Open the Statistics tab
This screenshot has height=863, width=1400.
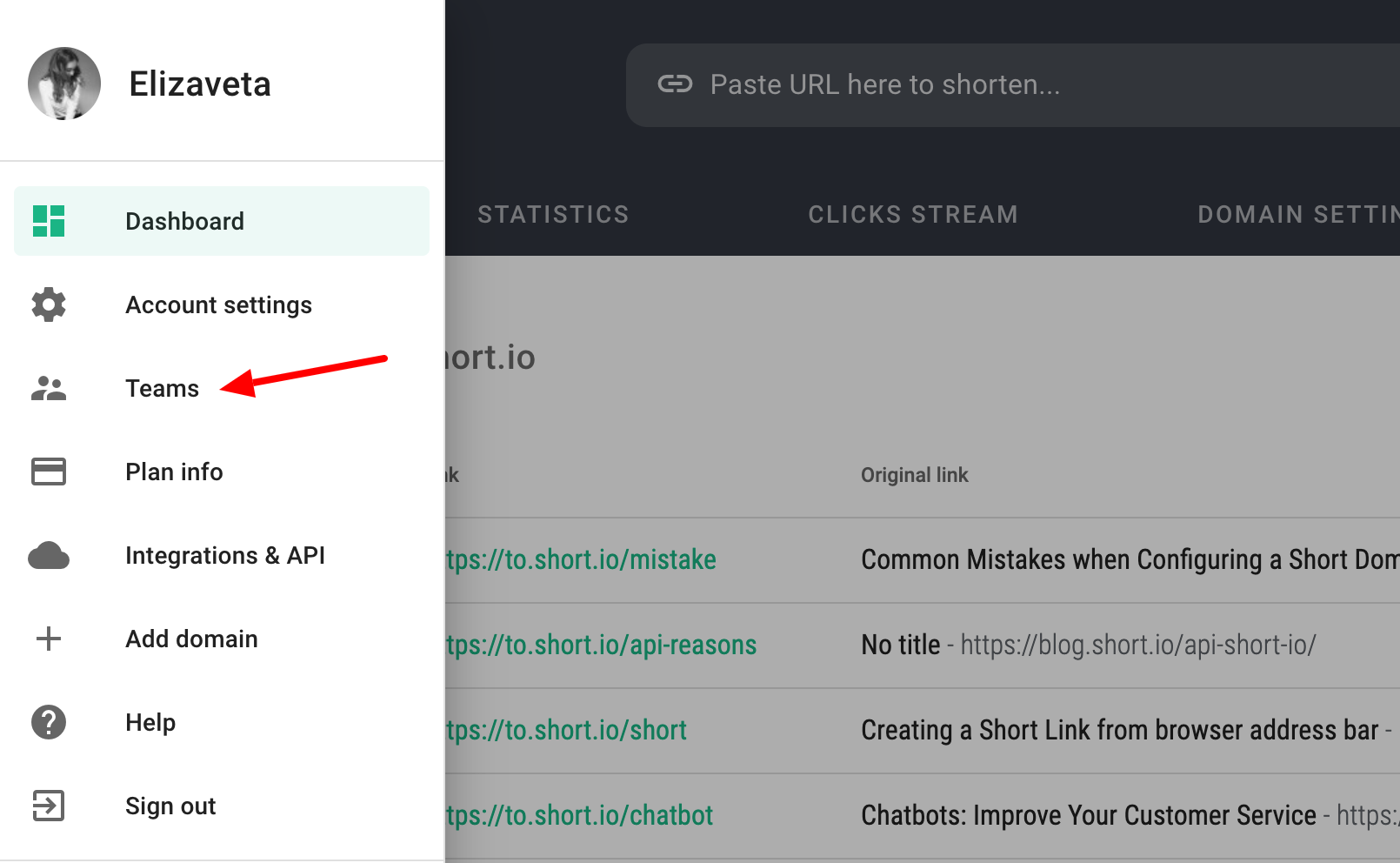[554, 214]
